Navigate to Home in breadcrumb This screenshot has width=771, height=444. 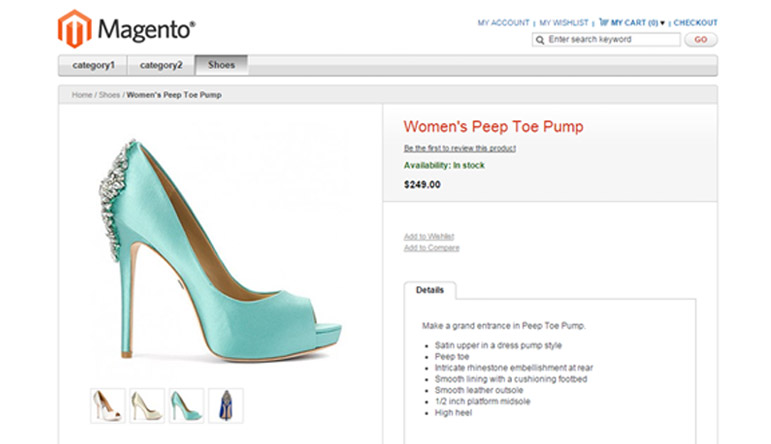pyautogui.click(x=82, y=95)
